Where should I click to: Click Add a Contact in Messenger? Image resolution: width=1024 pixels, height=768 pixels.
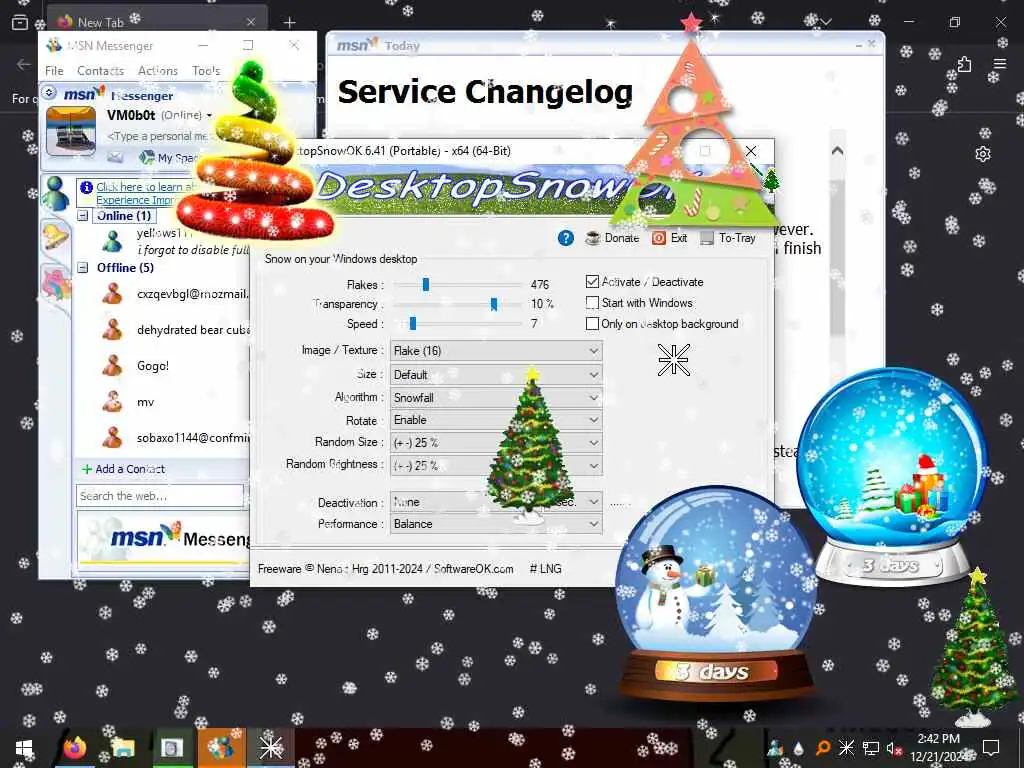pyautogui.click(x=123, y=469)
